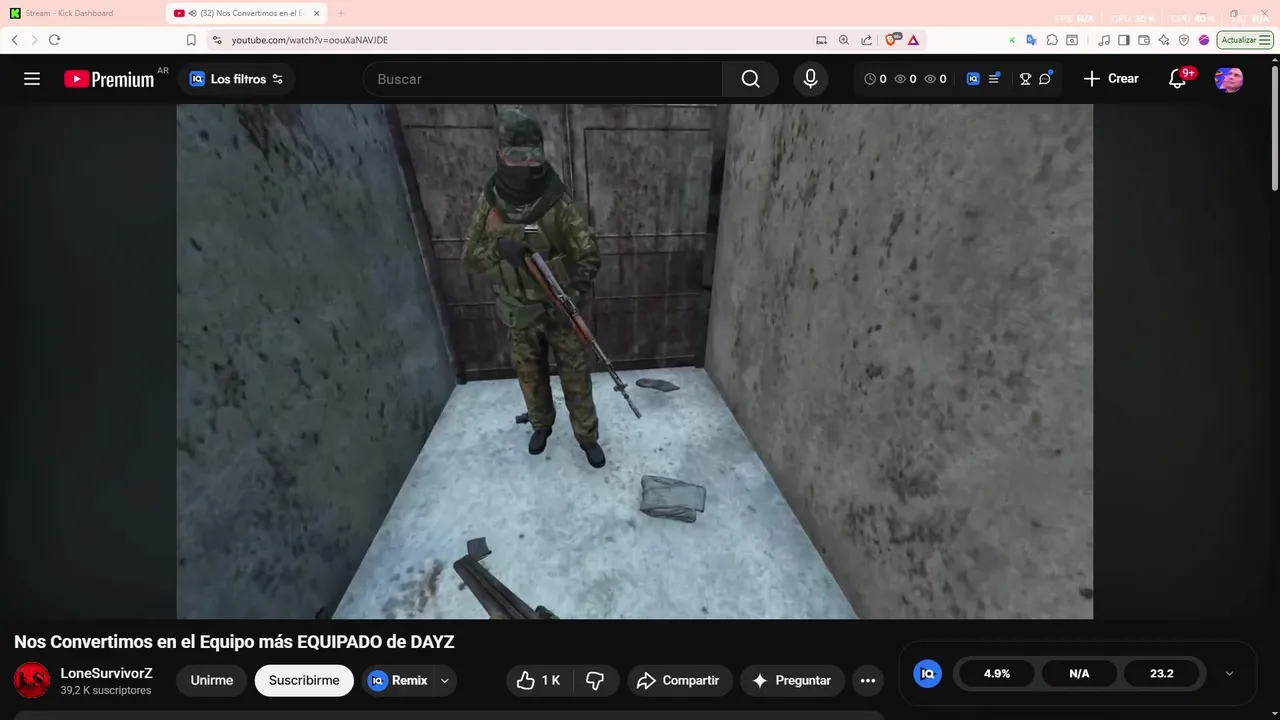Click the Compartir share button

680,680
